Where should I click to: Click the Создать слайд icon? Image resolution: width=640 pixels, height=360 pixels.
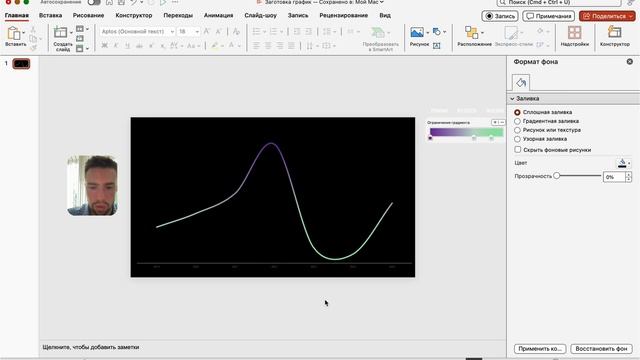coord(60,33)
